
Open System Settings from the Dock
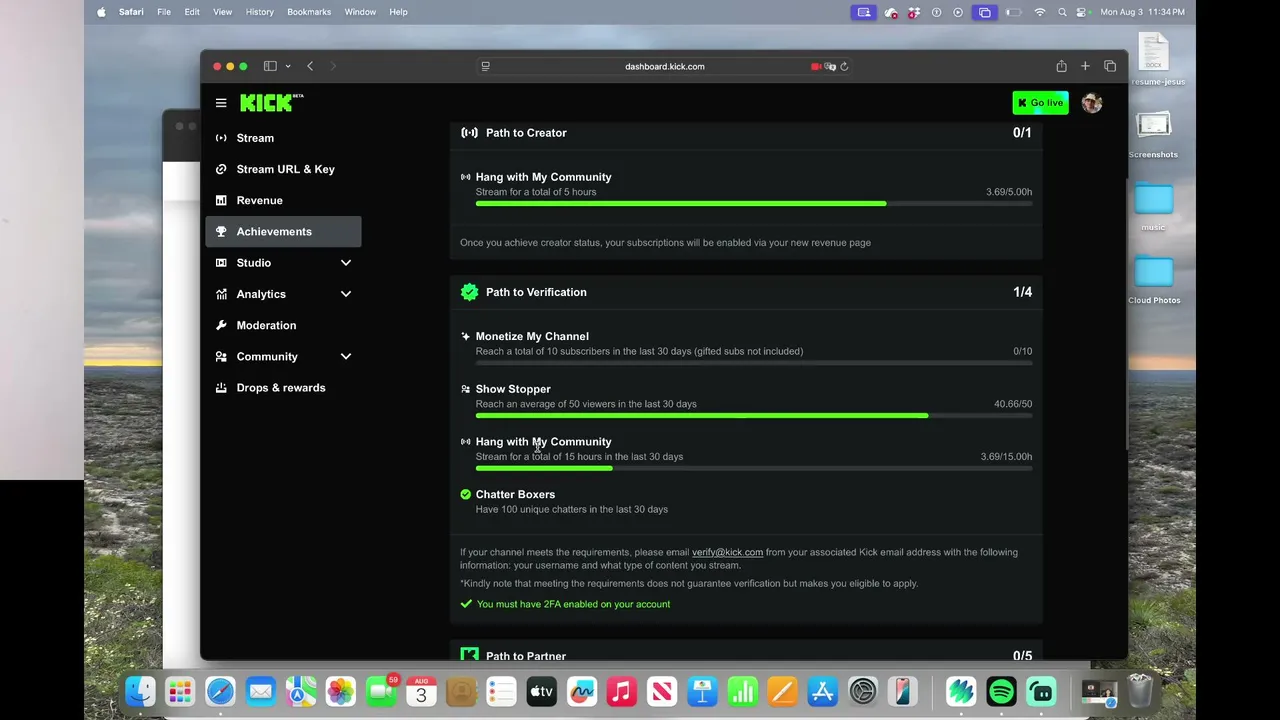[862, 691]
